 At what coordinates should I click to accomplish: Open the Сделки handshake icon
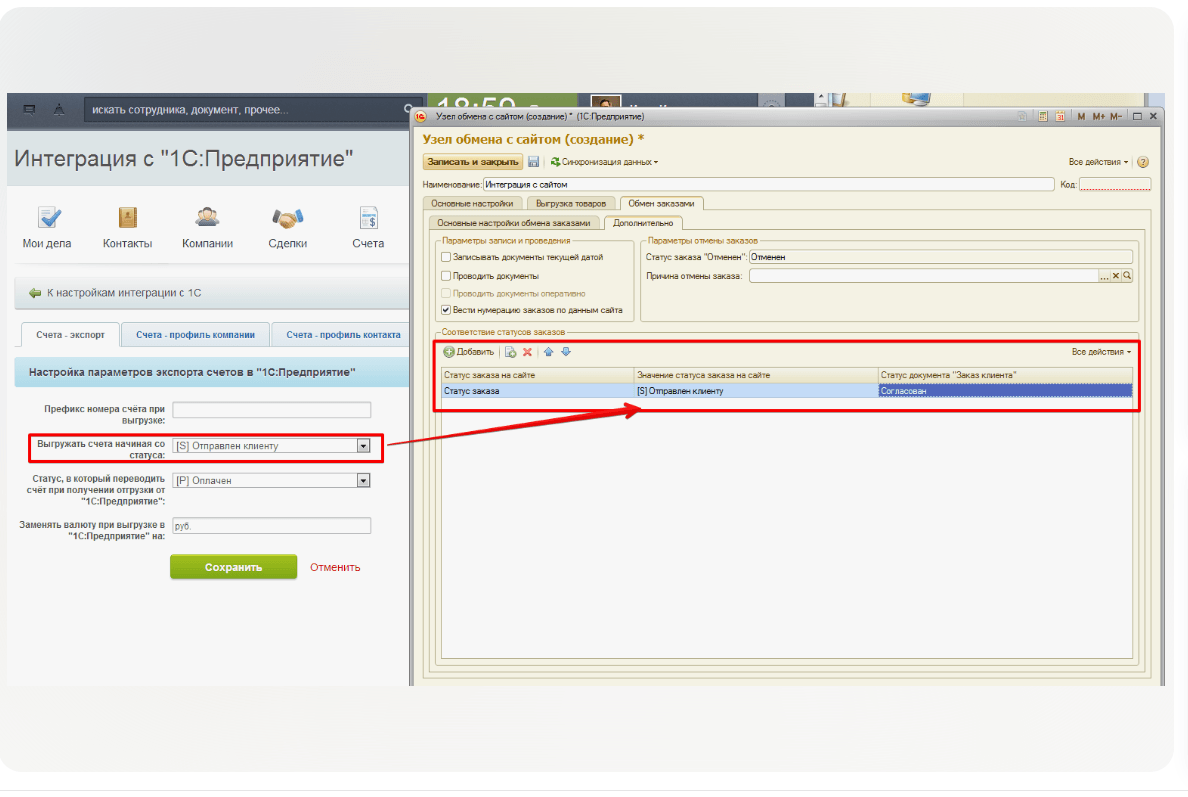(288, 218)
